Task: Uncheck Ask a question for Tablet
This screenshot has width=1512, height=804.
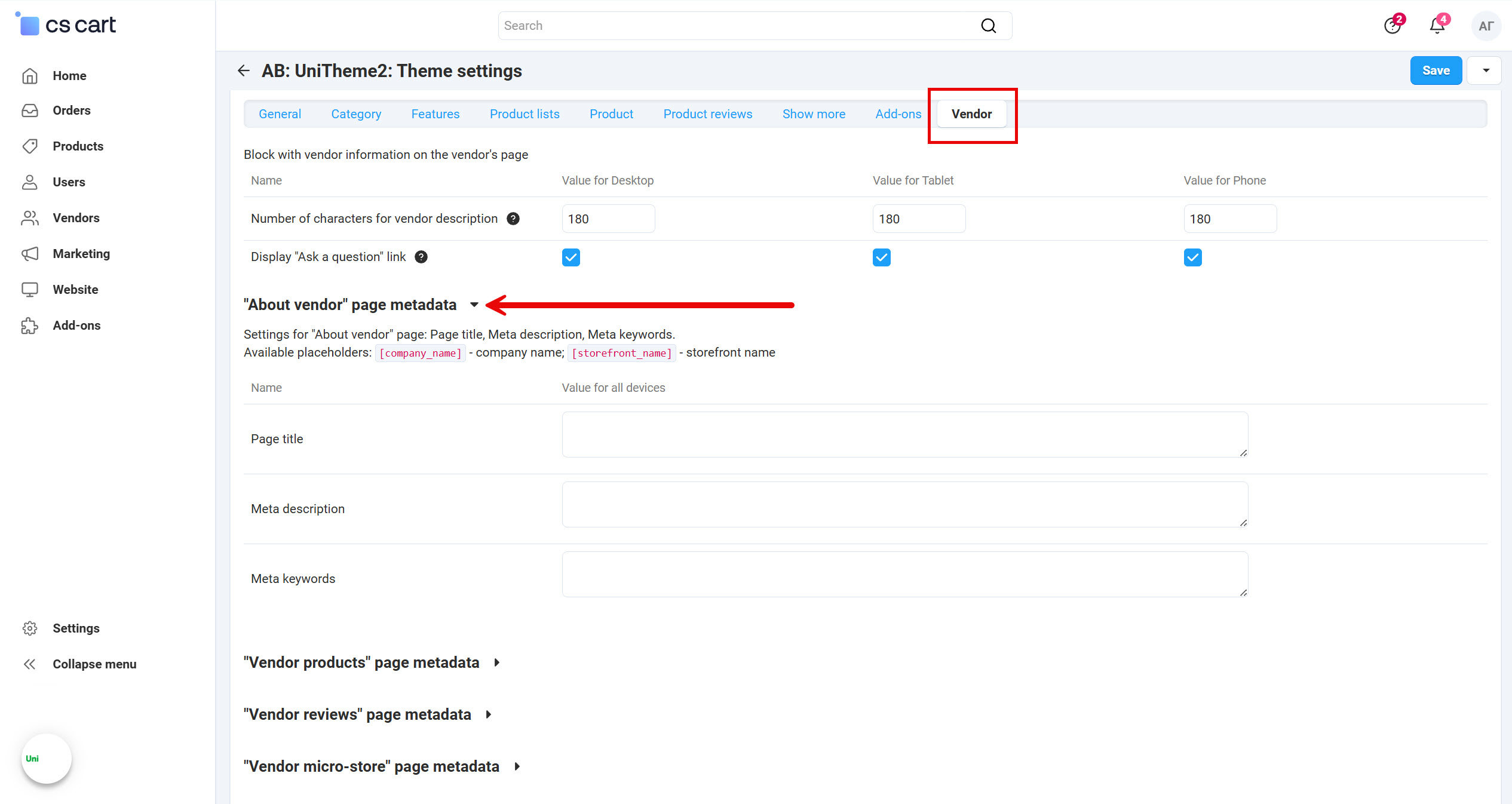Action: [x=882, y=257]
